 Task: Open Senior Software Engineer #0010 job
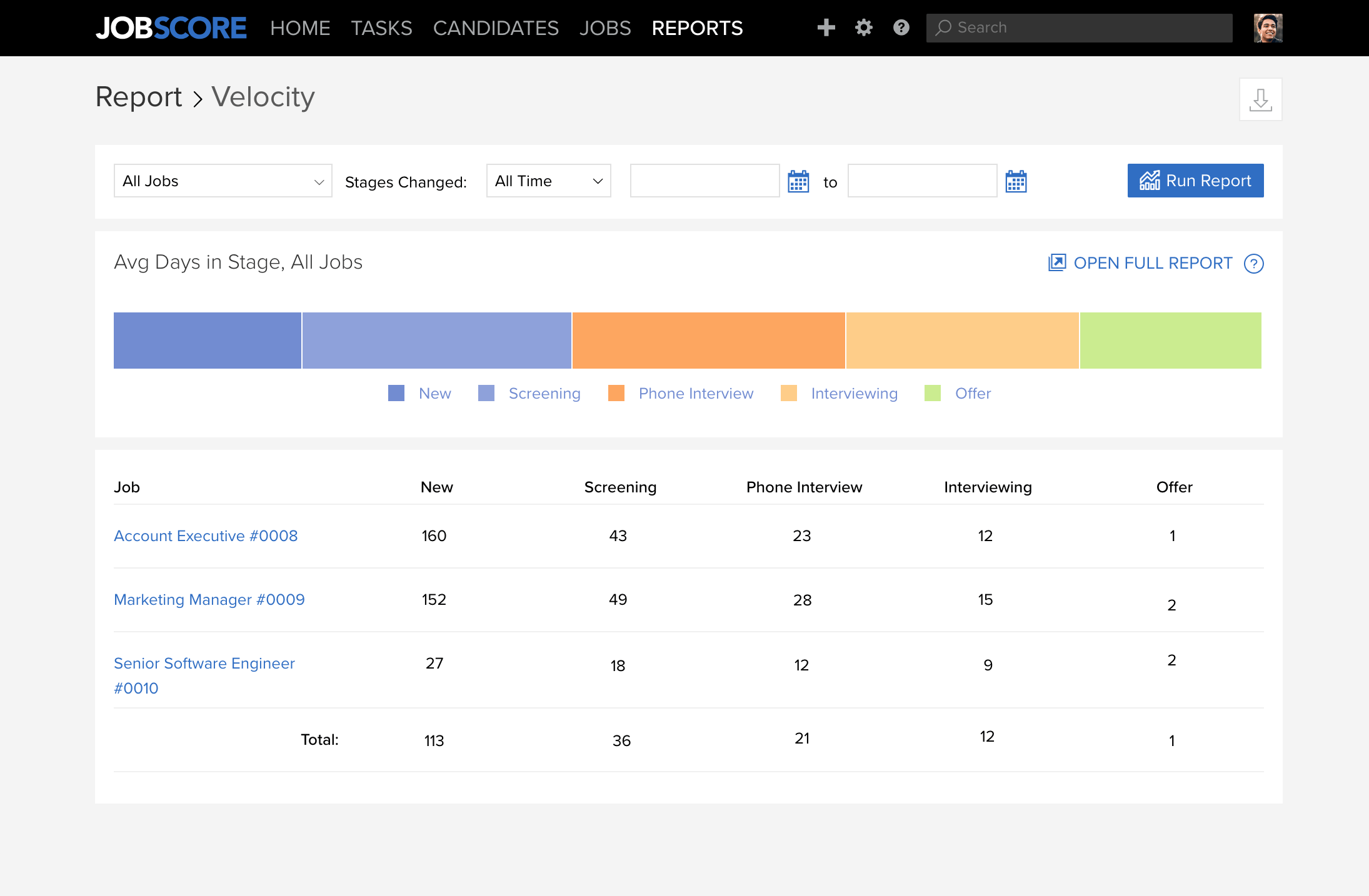tap(204, 675)
